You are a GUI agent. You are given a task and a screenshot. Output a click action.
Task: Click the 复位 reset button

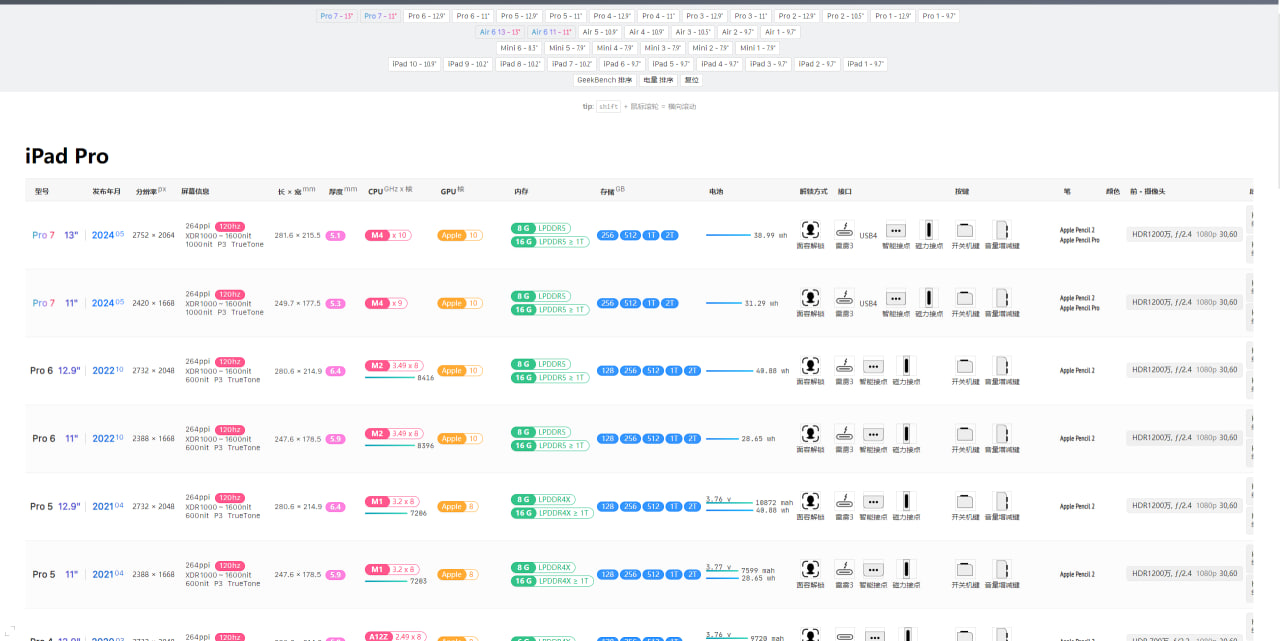[x=691, y=80]
